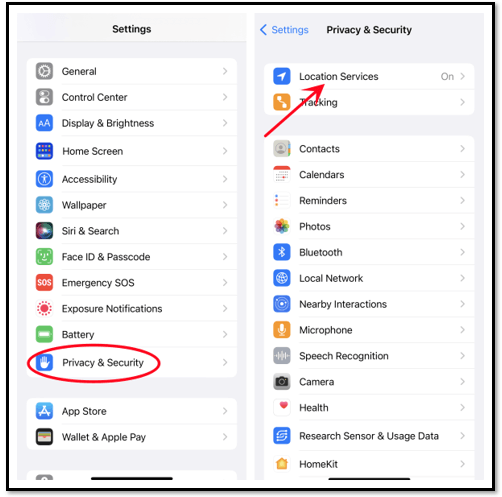The width and height of the screenshot is (502, 497).
Task: Open Research Sensor & Usage Data
Action: pos(369,436)
